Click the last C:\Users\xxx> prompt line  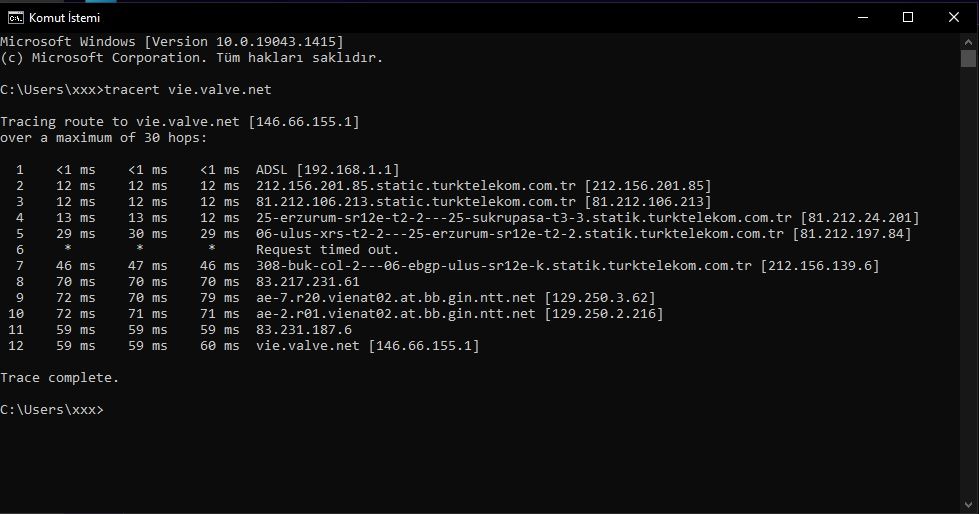(x=51, y=410)
